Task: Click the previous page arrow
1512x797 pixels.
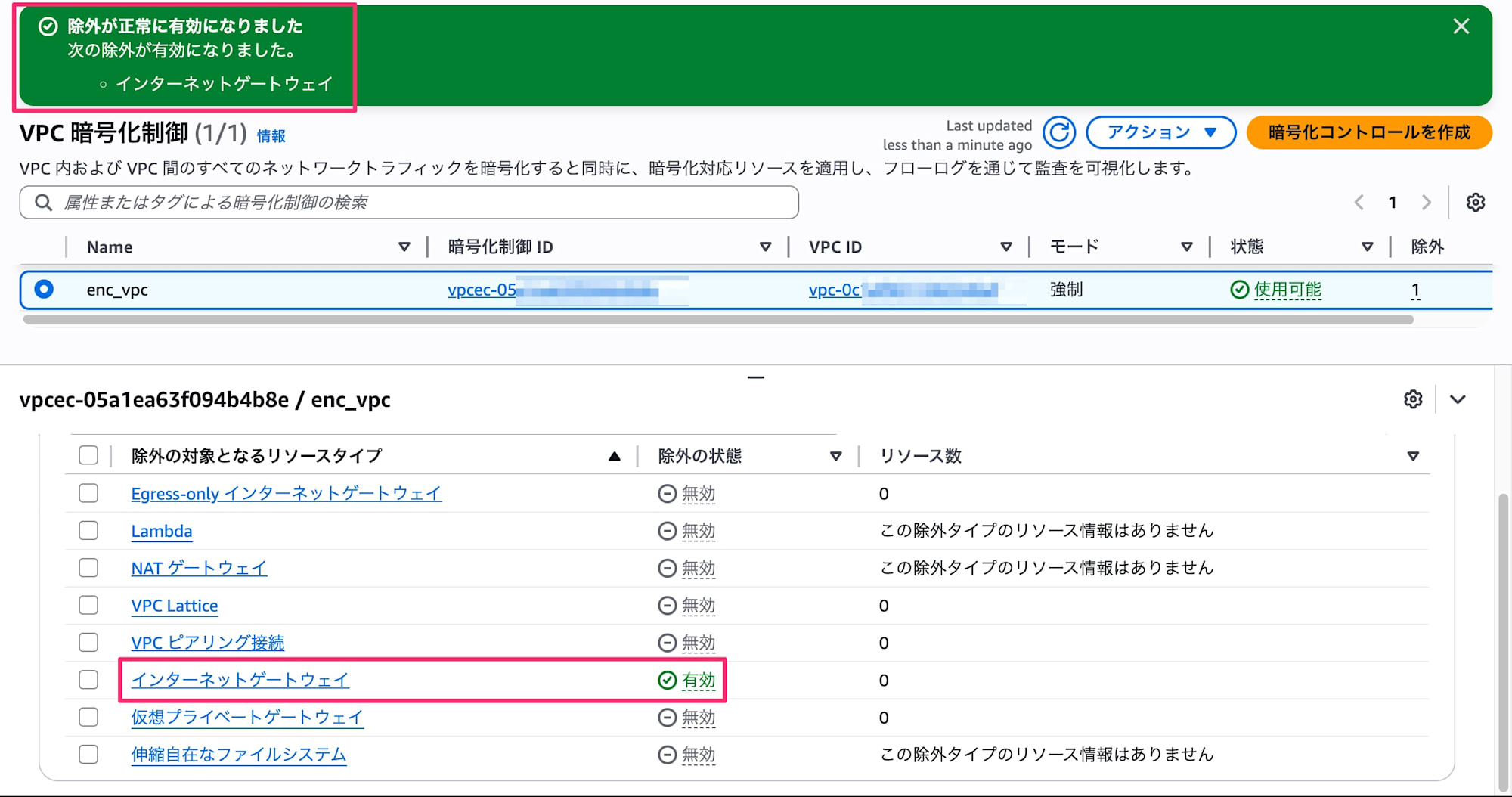Action: 1359,202
